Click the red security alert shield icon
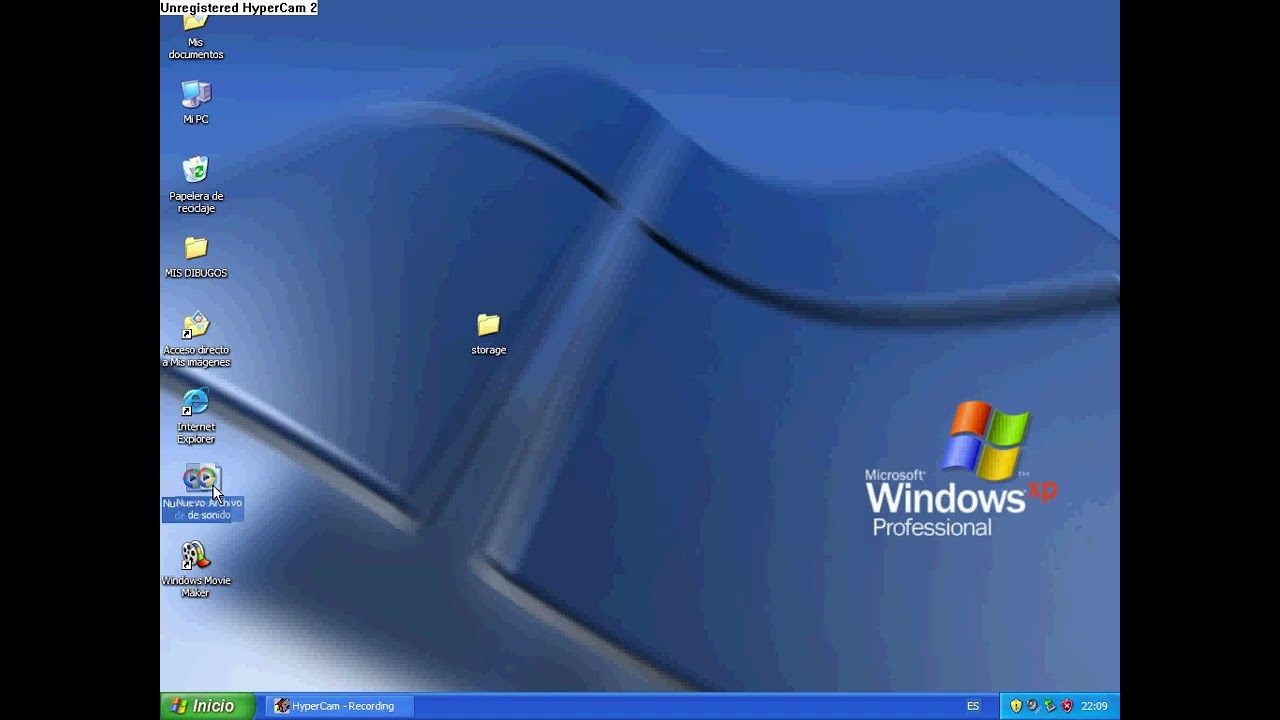Image resolution: width=1280 pixels, height=720 pixels. pyautogui.click(x=1067, y=706)
